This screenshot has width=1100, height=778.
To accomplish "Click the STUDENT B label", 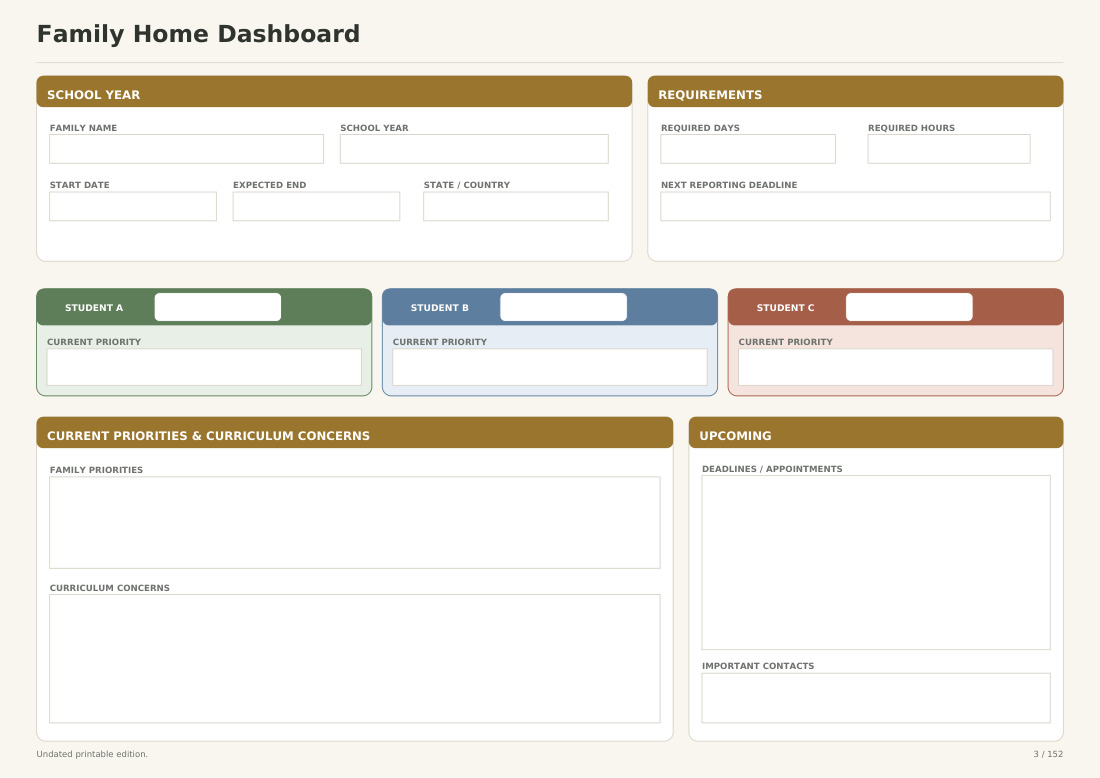I will pyautogui.click(x=440, y=308).
